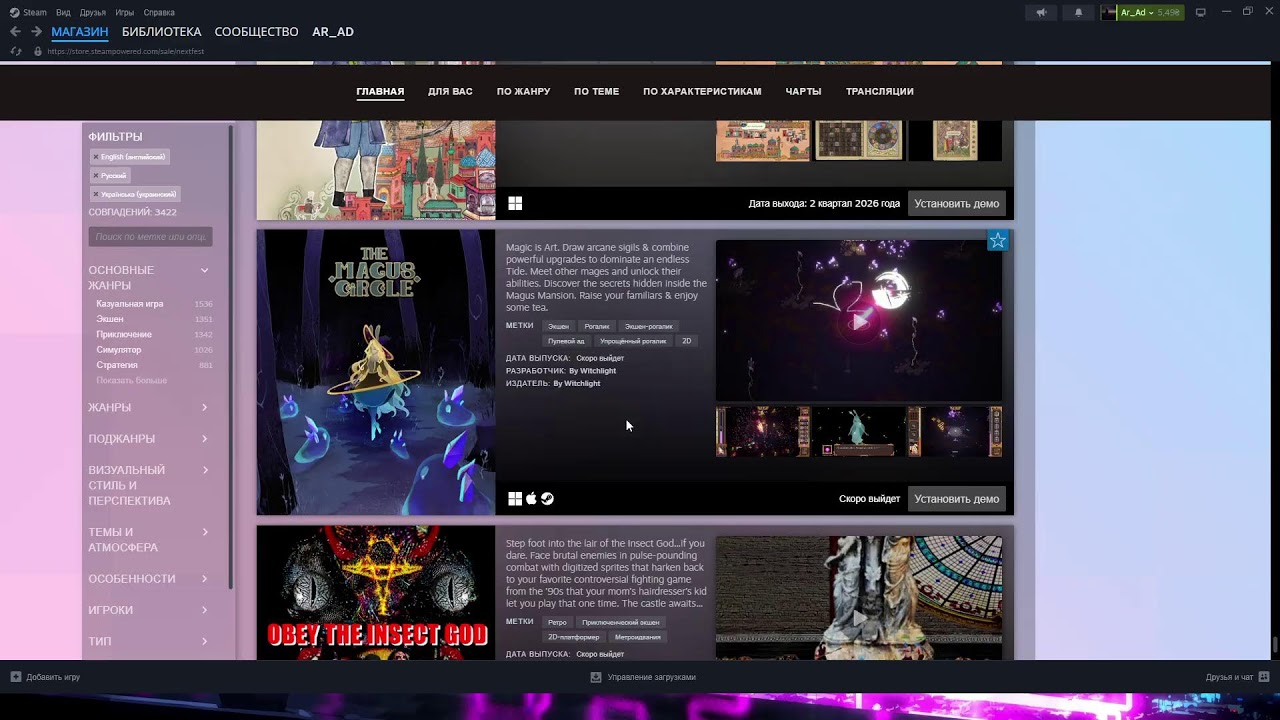1280x720 pixels.
Task: Open the notifications bell
Action: click(x=1078, y=13)
